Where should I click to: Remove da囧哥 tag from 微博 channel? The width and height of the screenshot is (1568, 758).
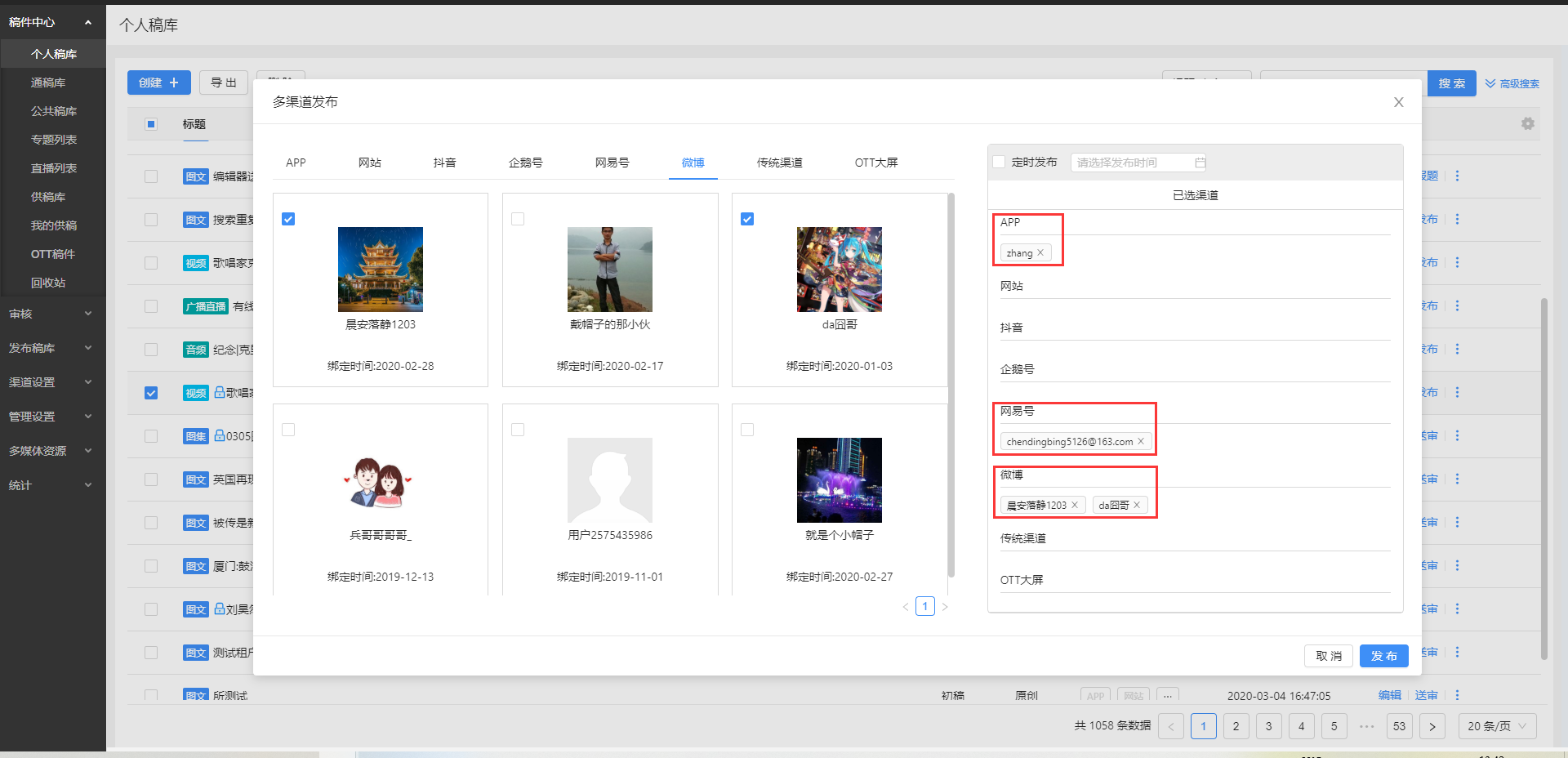[1137, 506]
